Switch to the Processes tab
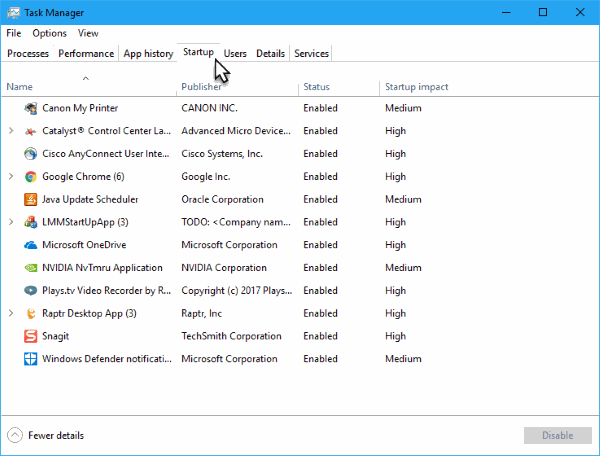Image resolution: width=600 pixels, height=456 pixels. click(x=28, y=54)
